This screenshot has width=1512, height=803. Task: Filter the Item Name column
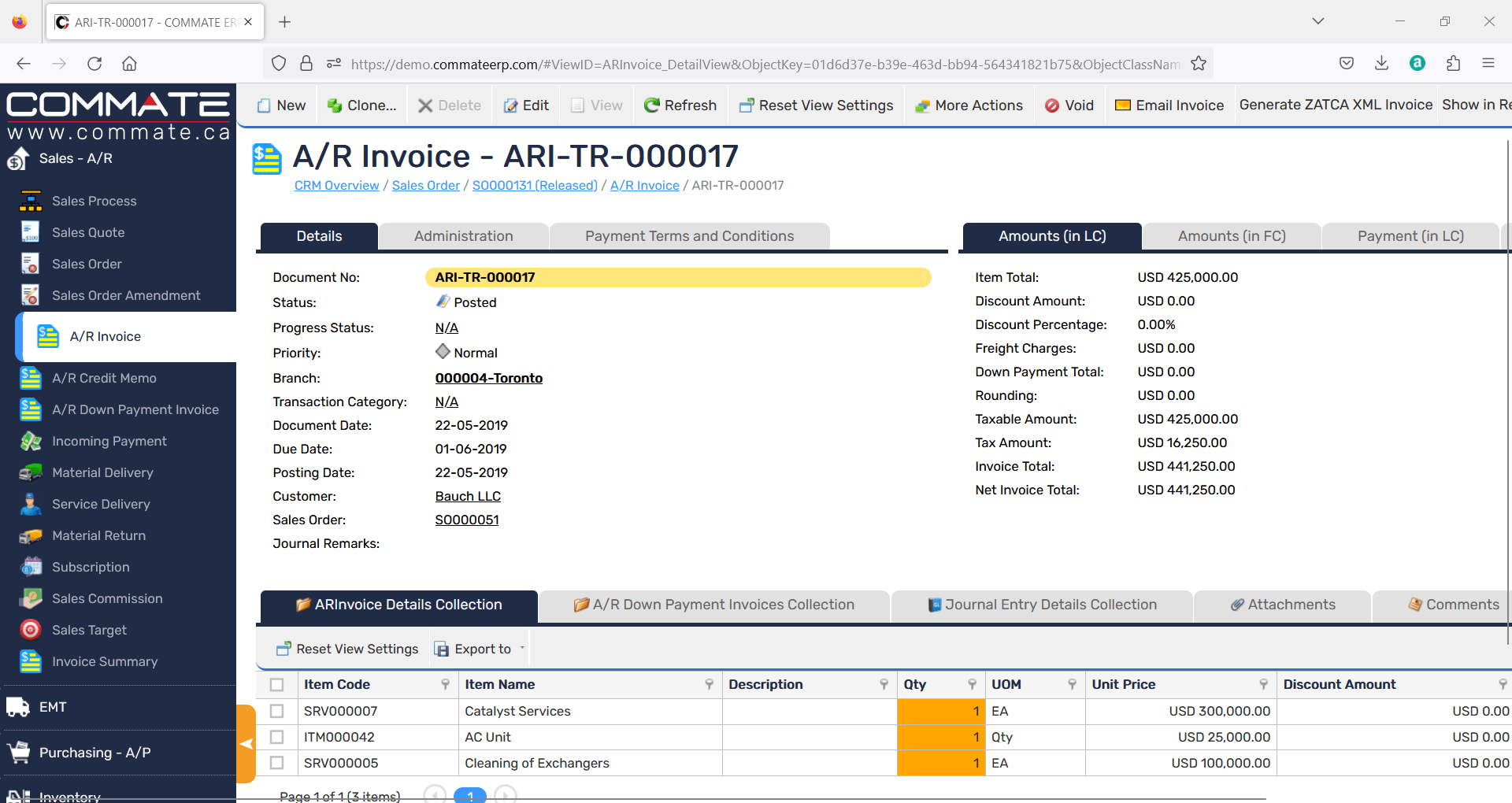click(709, 685)
